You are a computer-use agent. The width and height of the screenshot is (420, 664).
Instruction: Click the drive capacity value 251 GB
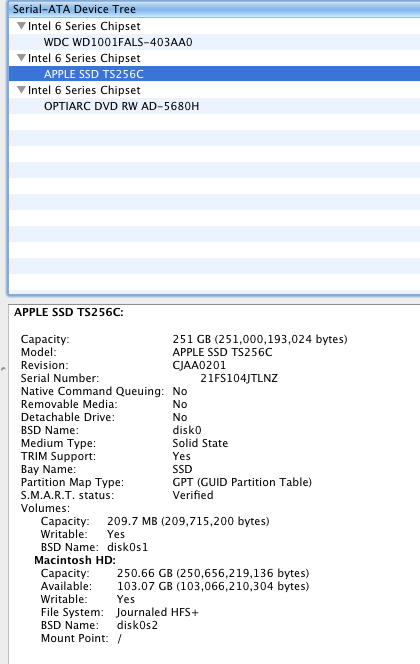(x=260, y=339)
